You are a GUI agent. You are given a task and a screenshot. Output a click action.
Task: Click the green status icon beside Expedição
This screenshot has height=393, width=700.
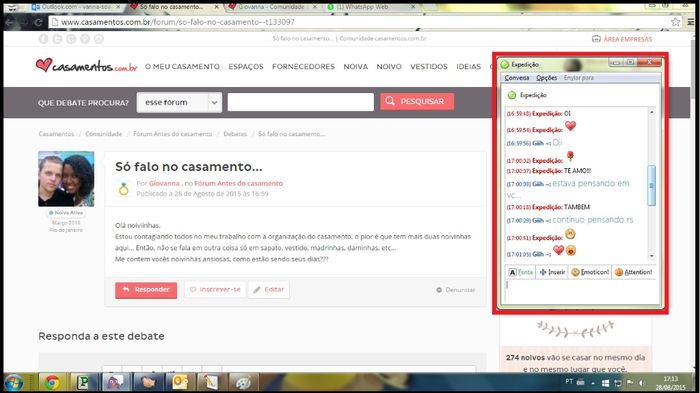[512, 95]
